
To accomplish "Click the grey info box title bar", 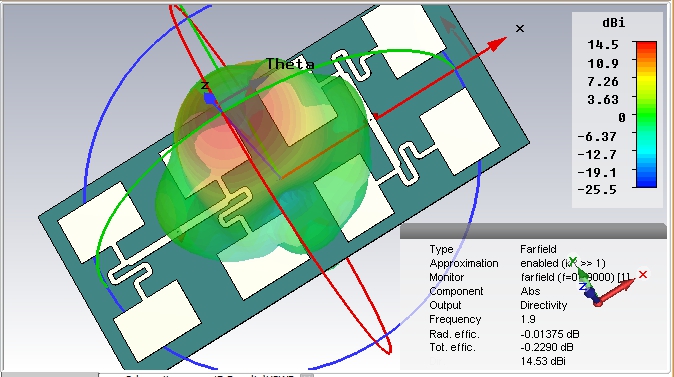I will 533,231.
